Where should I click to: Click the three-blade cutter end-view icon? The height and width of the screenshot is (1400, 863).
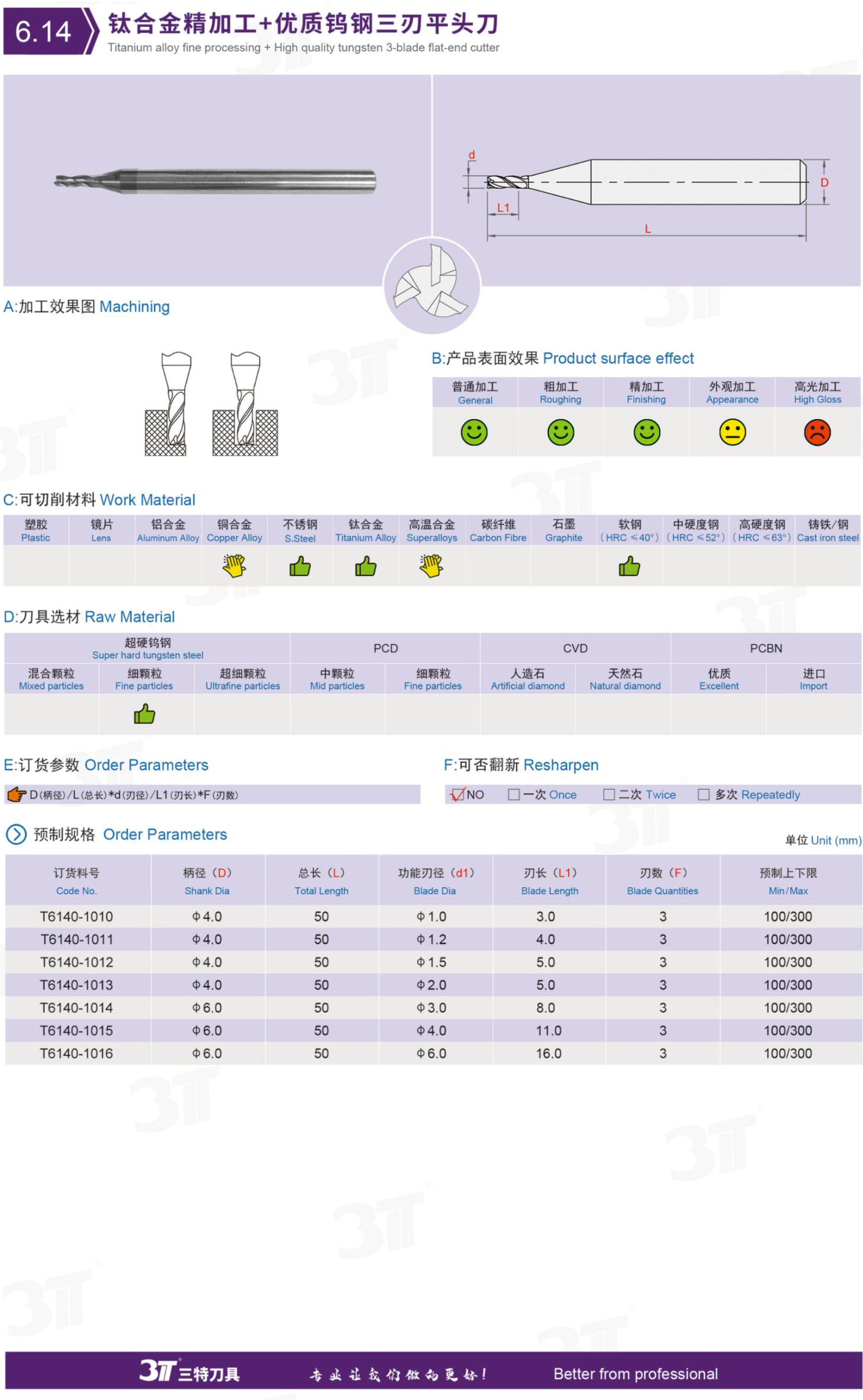pos(431,285)
